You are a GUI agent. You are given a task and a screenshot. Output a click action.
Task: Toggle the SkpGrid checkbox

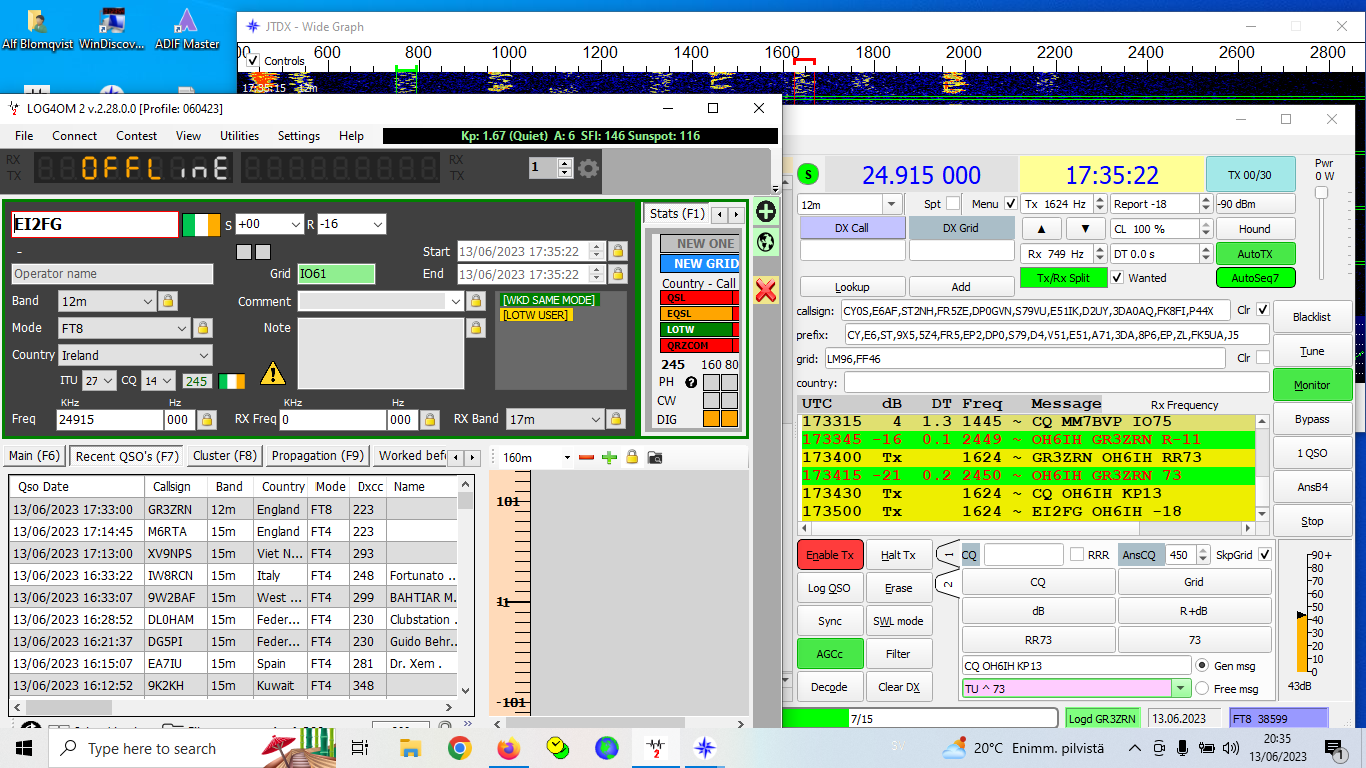pyautogui.click(x=1264, y=555)
